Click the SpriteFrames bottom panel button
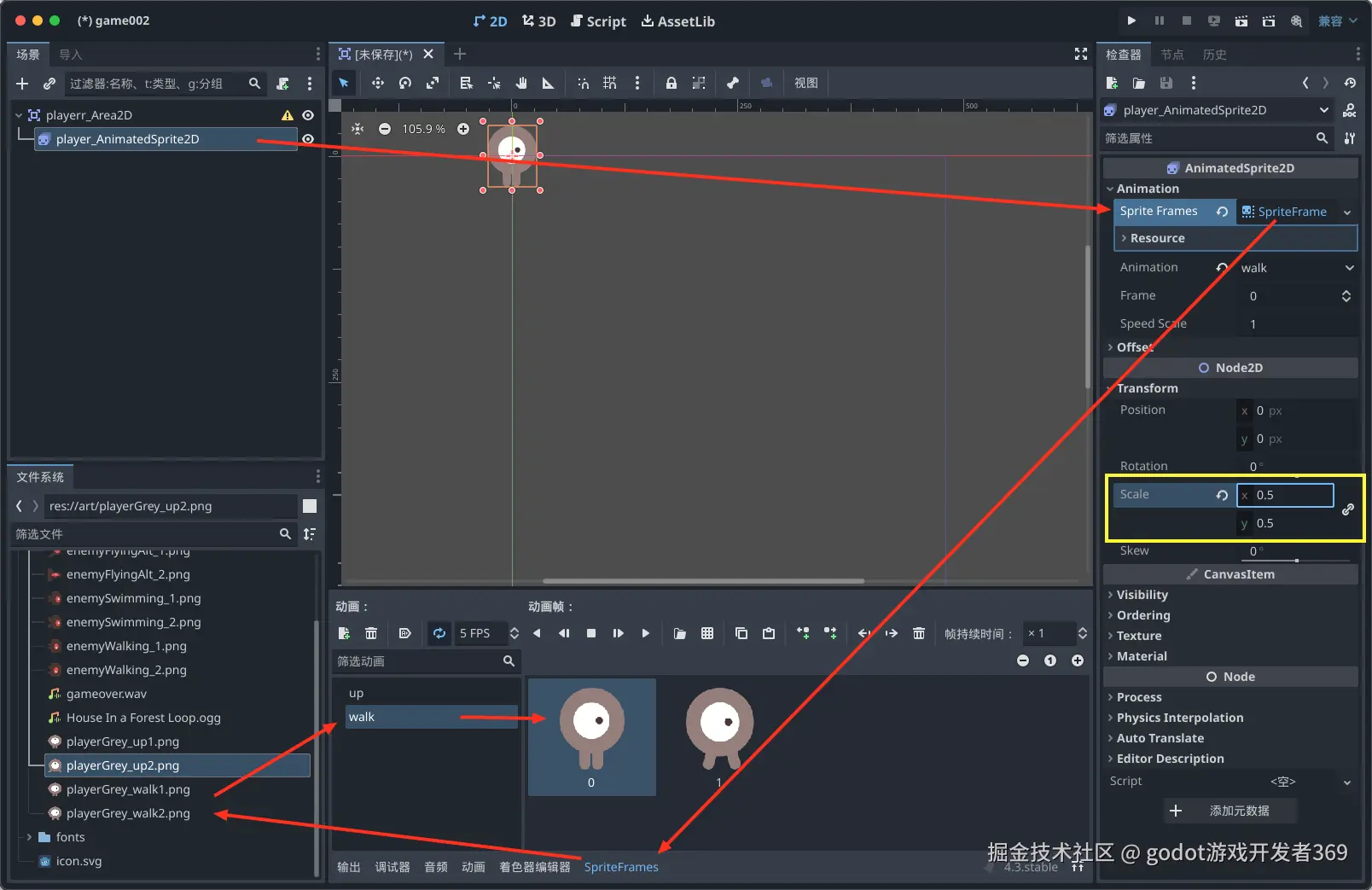1372x890 pixels. click(x=621, y=867)
